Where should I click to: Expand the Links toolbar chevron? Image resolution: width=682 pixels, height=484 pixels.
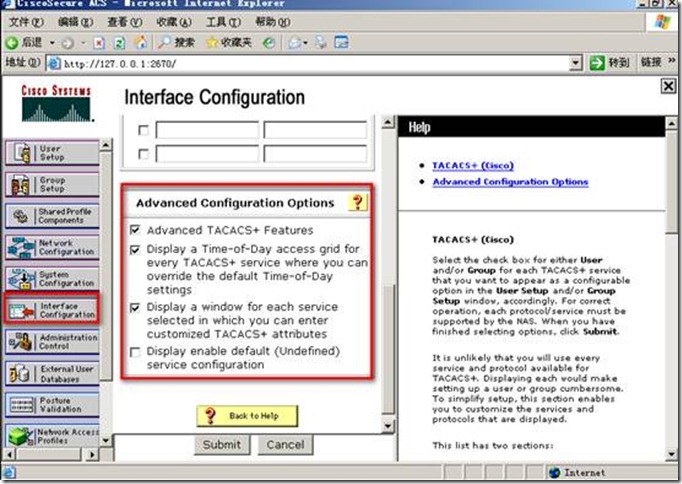pyautogui.click(x=672, y=61)
